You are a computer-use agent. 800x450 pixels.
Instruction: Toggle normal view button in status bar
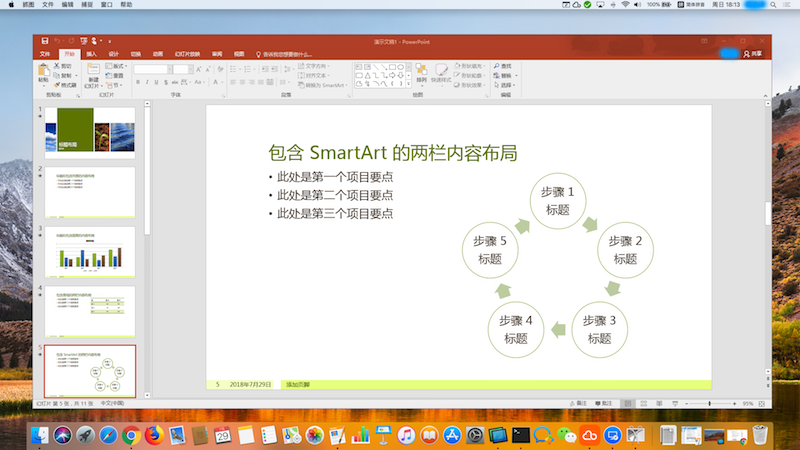[628, 404]
